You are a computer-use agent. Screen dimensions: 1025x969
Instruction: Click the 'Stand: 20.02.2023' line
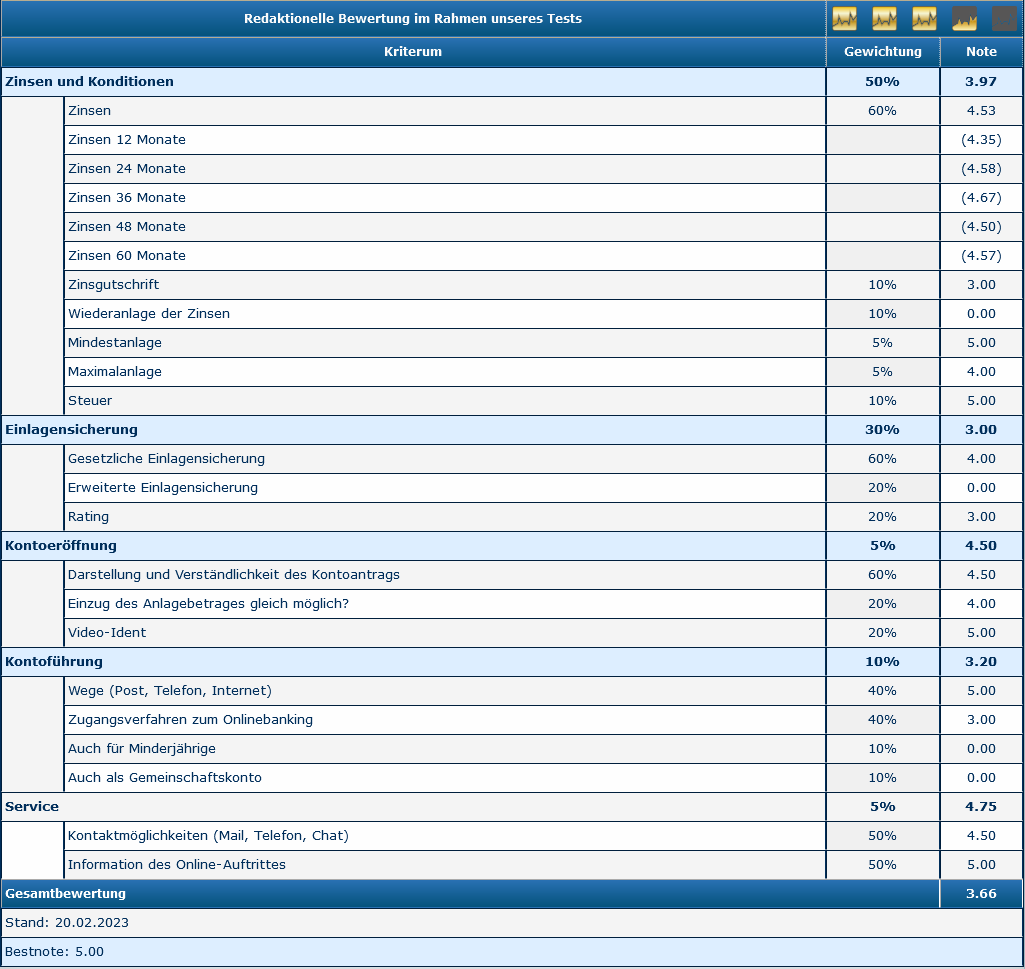(67, 923)
